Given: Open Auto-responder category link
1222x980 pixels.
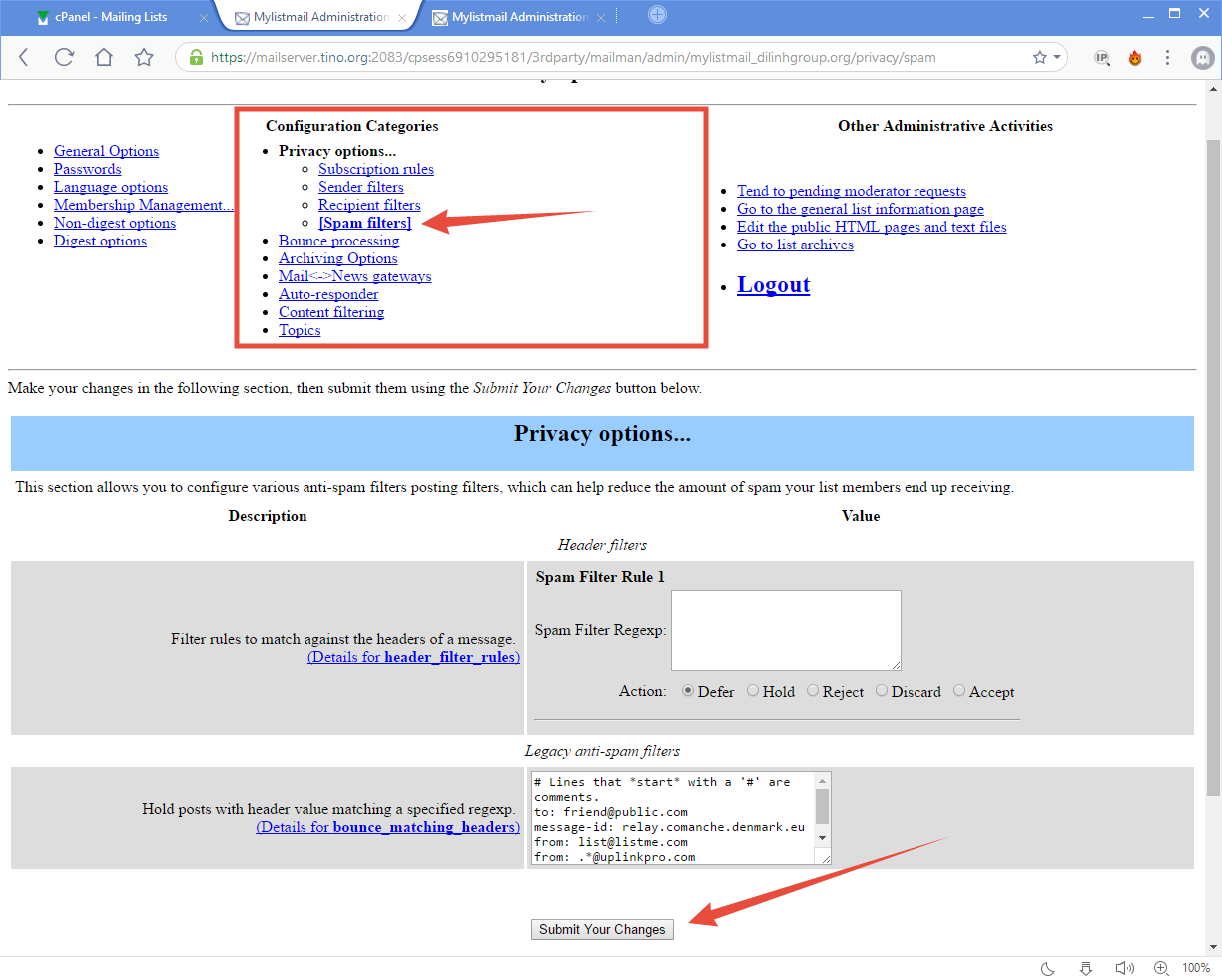Looking at the screenshot, I should pos(328,294).
